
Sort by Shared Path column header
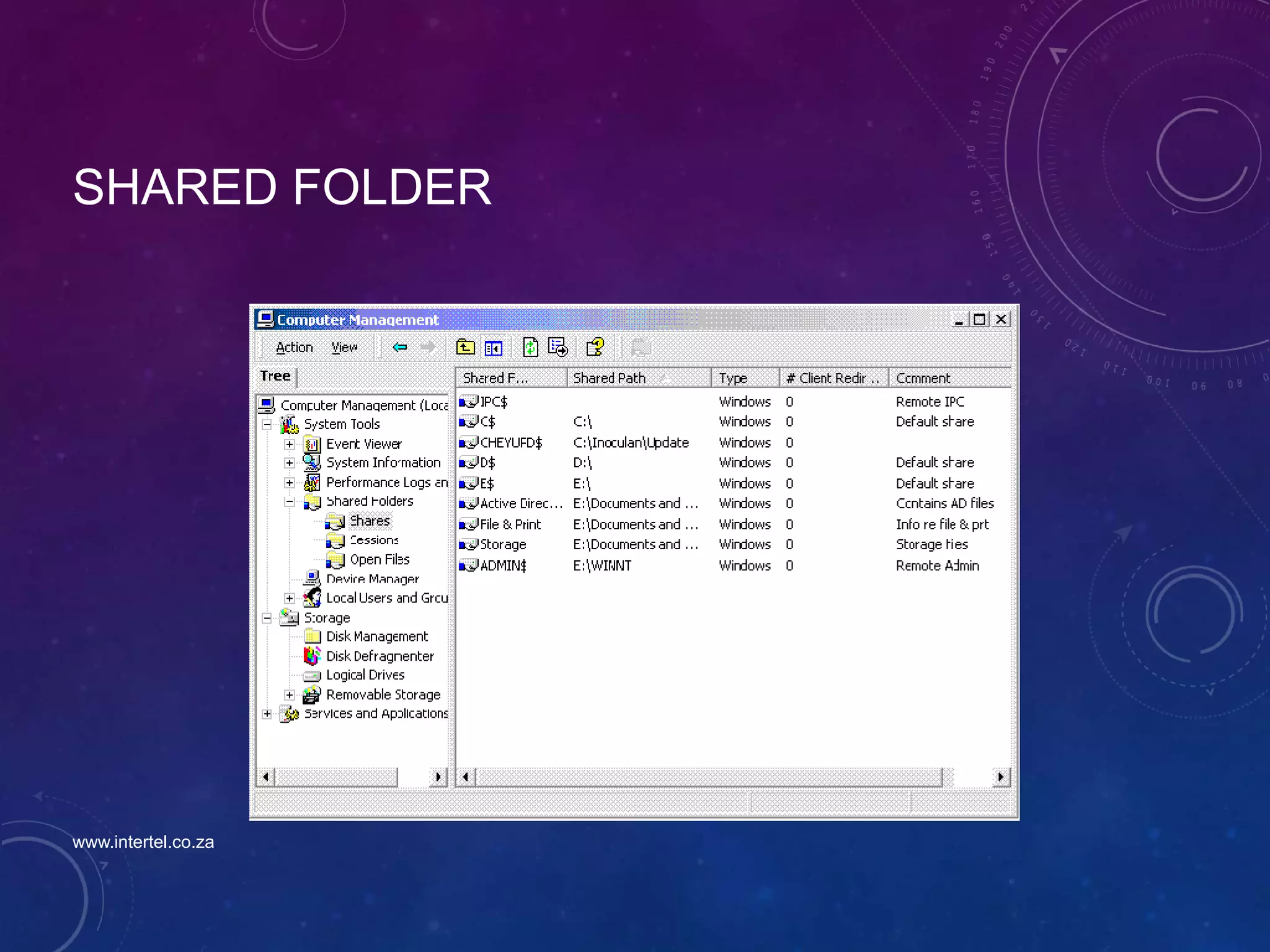coord(639,378)
